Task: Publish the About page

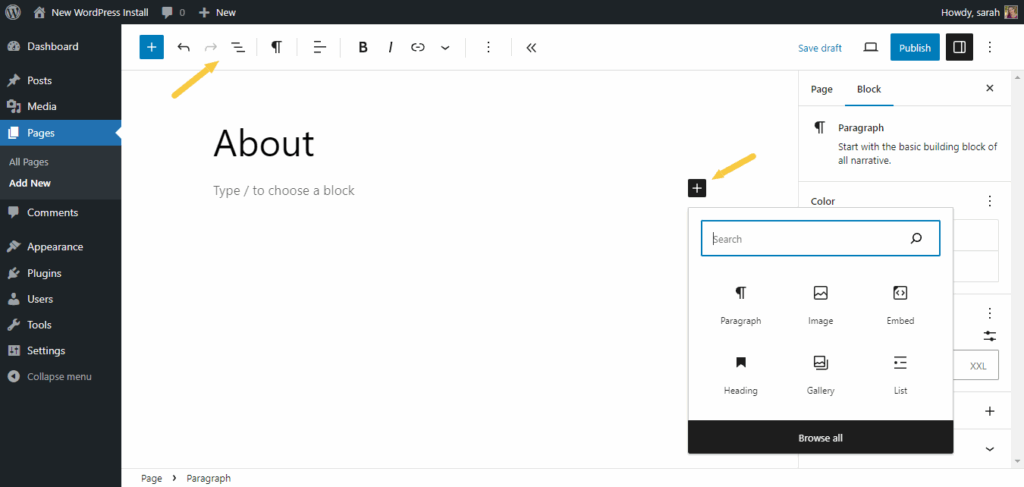Action: coord(914,47)
